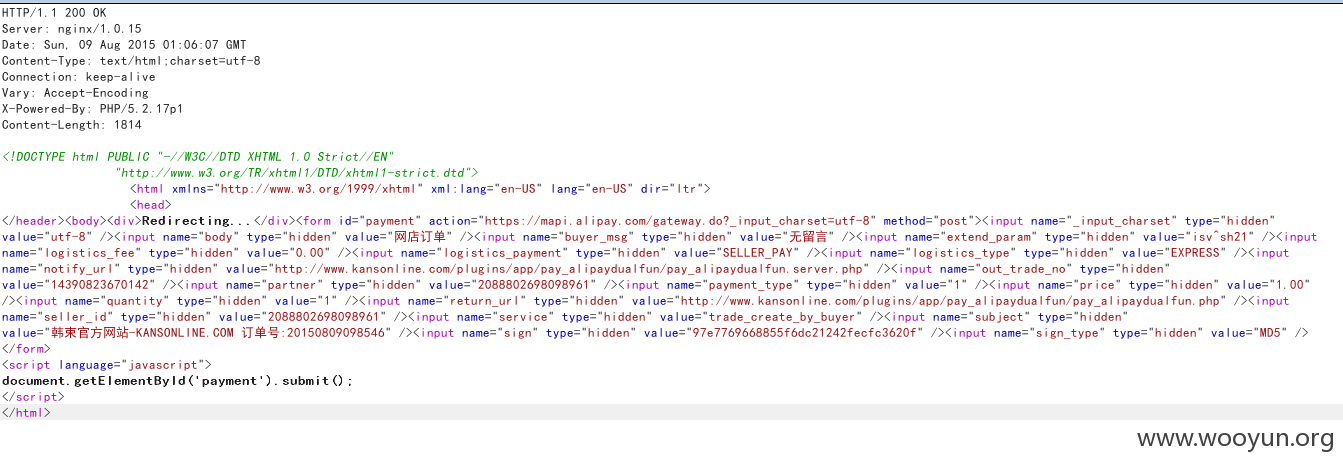Click the Redirecting... text
This screenshot has height=467, width=1343.
(197, 221)
